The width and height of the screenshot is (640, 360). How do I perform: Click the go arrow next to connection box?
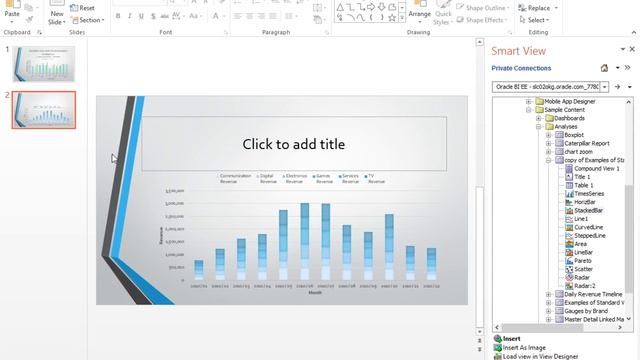coord(617,87)
